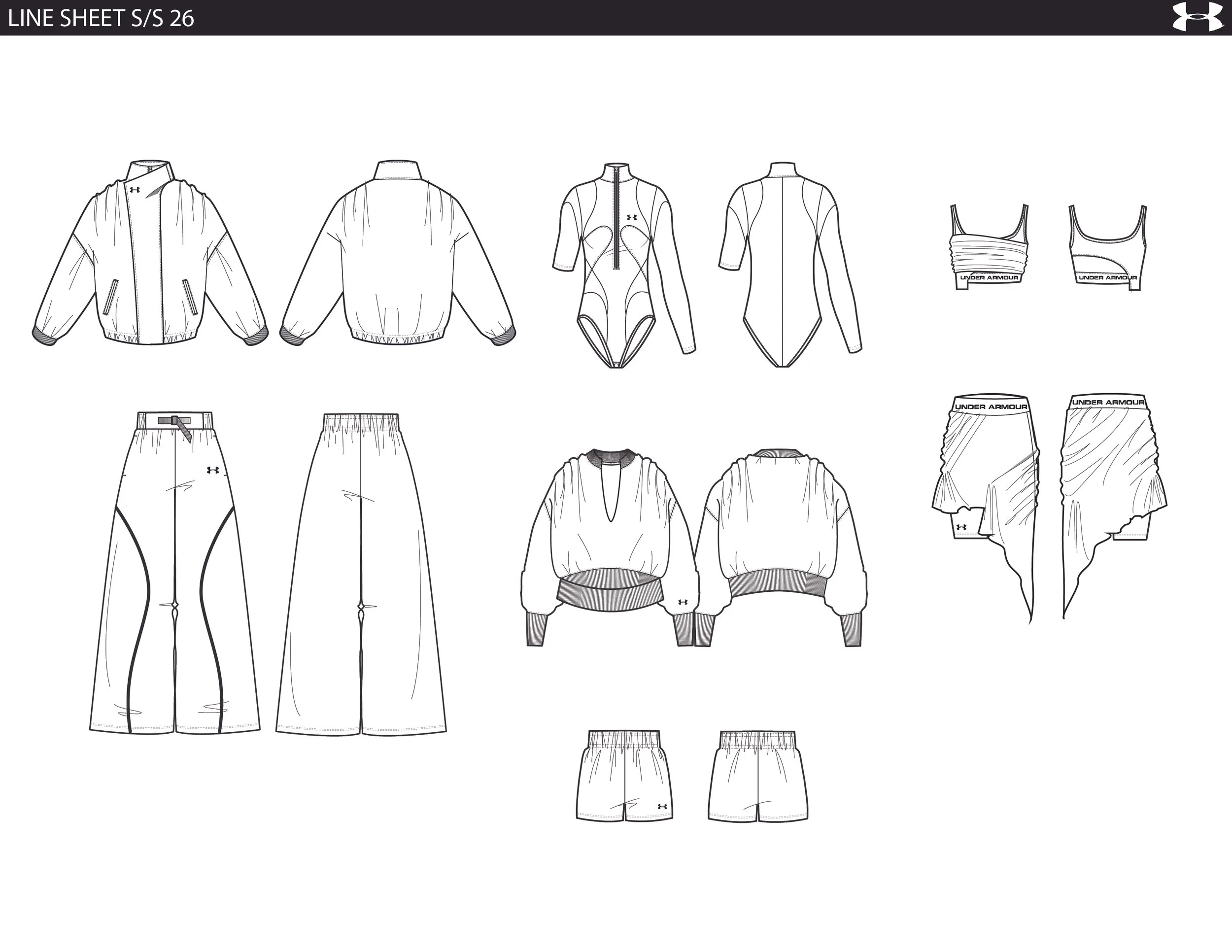Select the V-neck sweatshirt front sketch
Viewport: 1232px width, 952px height.
(x=610, y=547)
